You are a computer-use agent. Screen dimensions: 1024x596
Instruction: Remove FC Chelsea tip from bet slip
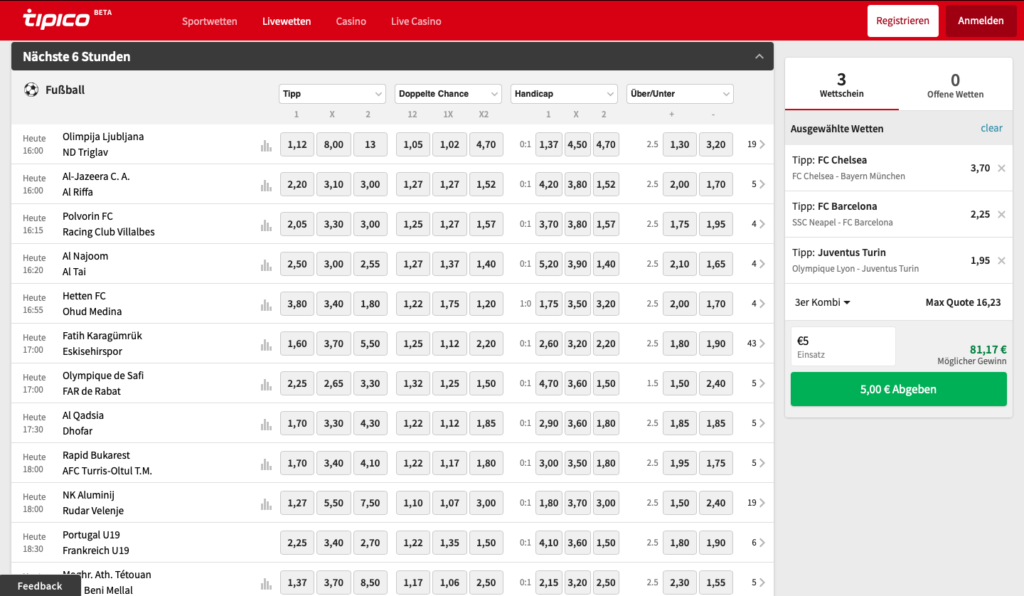click(1001, 168)
